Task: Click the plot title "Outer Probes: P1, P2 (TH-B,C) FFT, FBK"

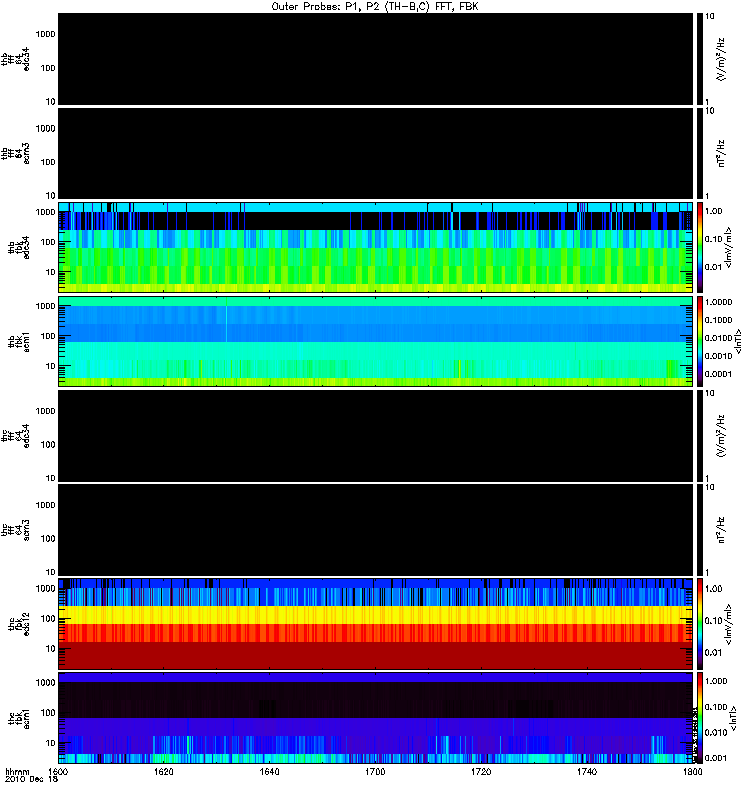Action: click(375, 7)
